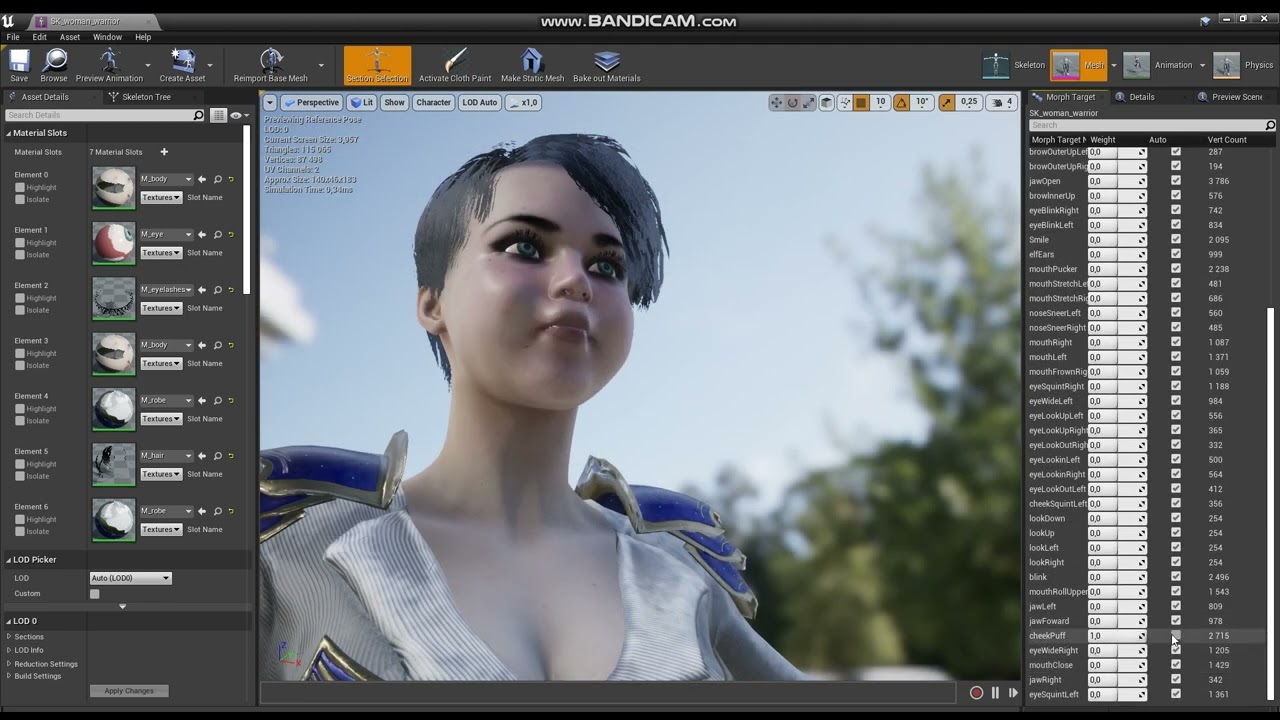Step forward in viewport playback

point(1013,693)
